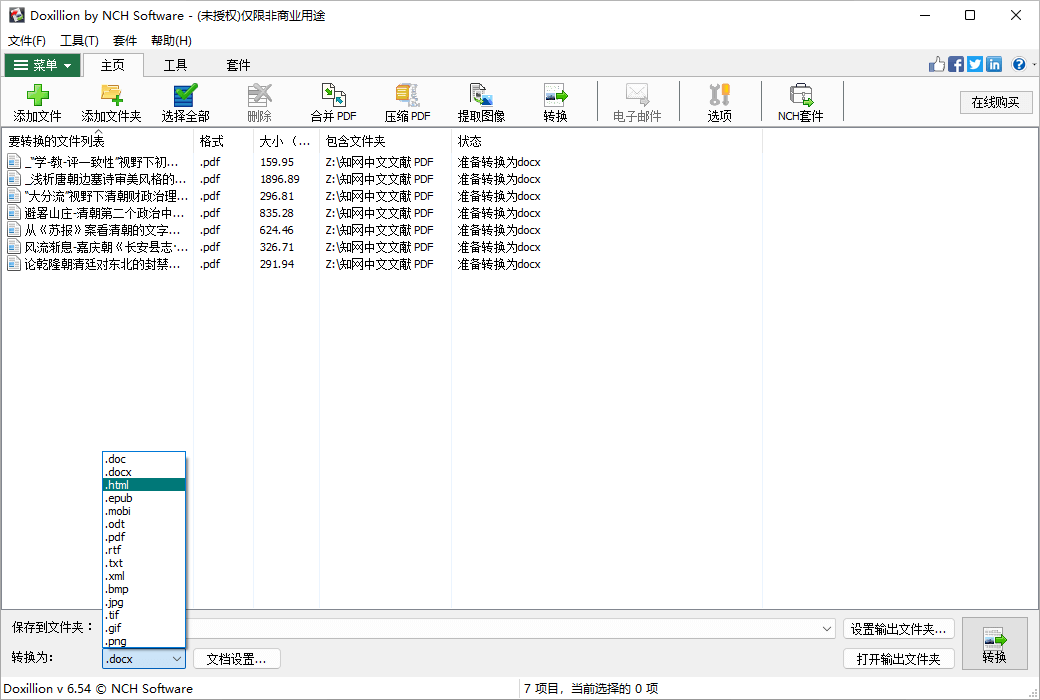The width and height of the screenshot is (1040, 700).
Task: Choose .txt in the format list
Action: (x=144, y=563)
